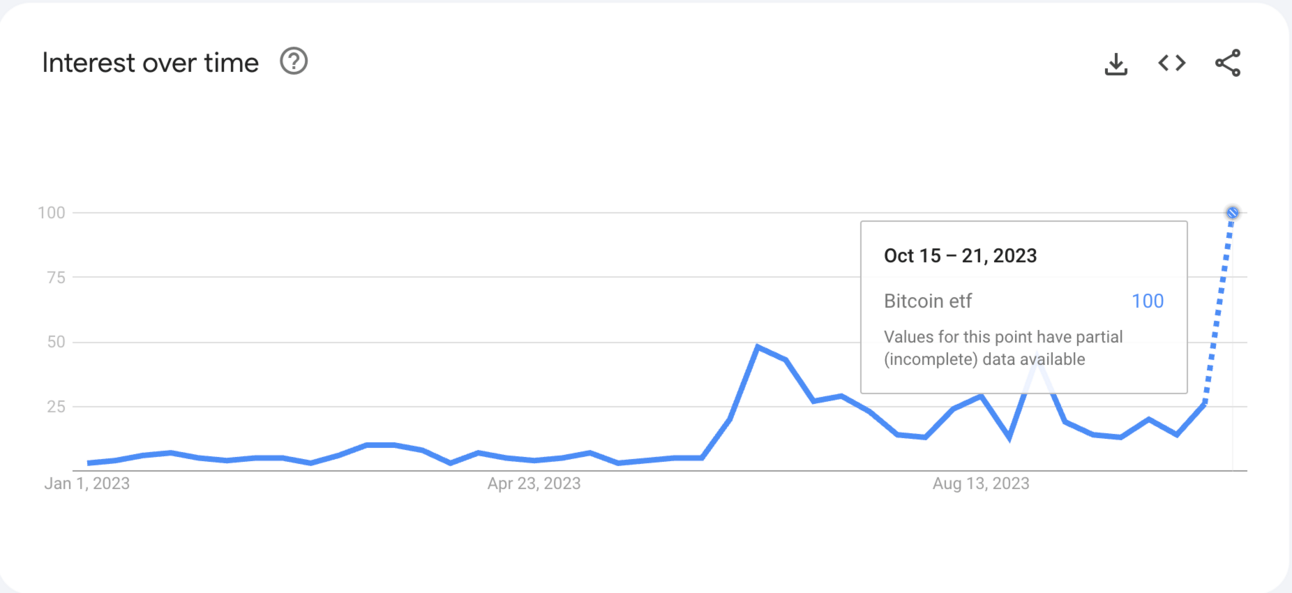Select the Aug 13, 2023 axis label
This screenshot has width=1292, height=593.
click(981, 484)
